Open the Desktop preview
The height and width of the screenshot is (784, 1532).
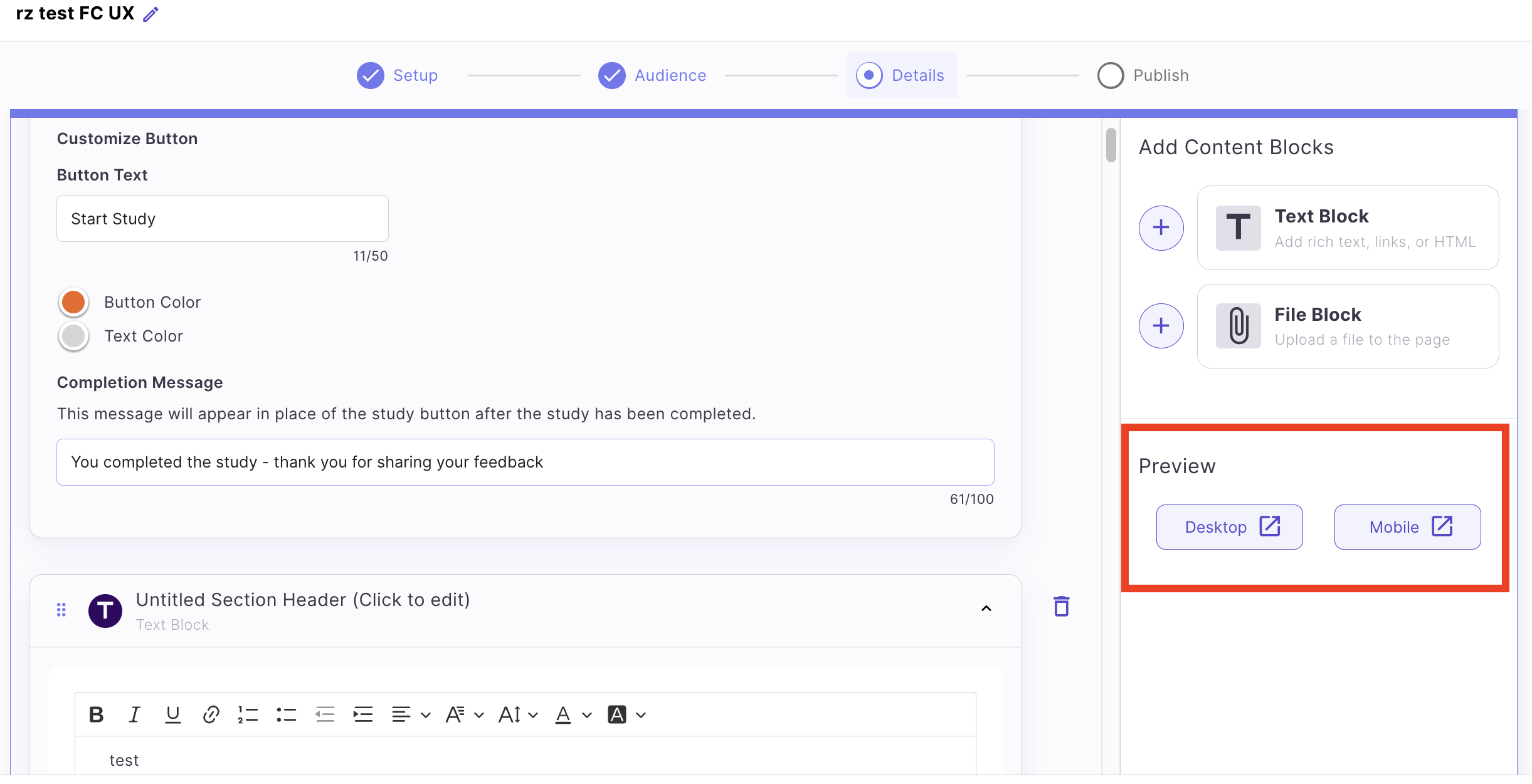pos(1228,526)
